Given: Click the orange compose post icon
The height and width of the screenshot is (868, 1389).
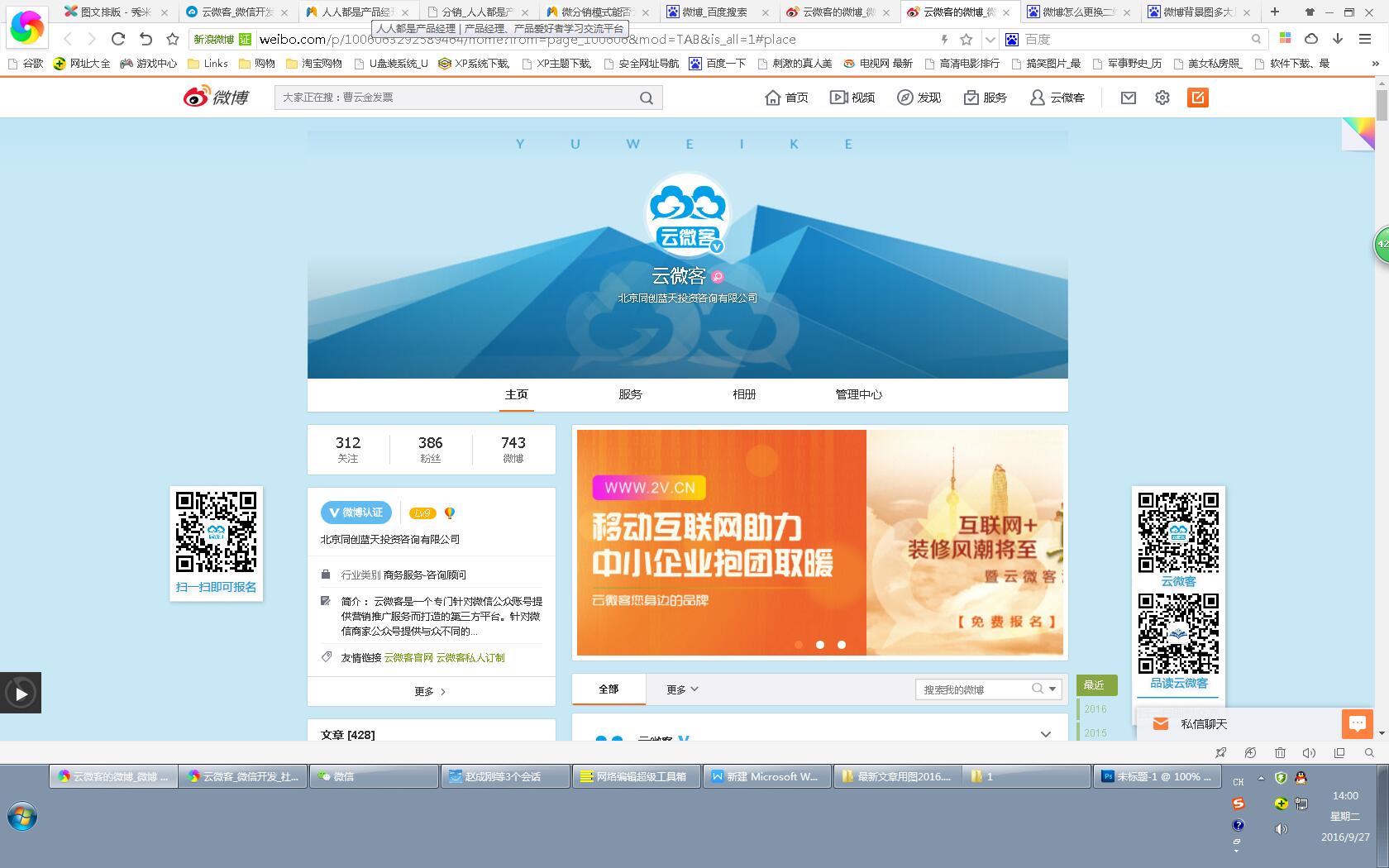Looking at the screenshot, I should (x=1197, y=98).
